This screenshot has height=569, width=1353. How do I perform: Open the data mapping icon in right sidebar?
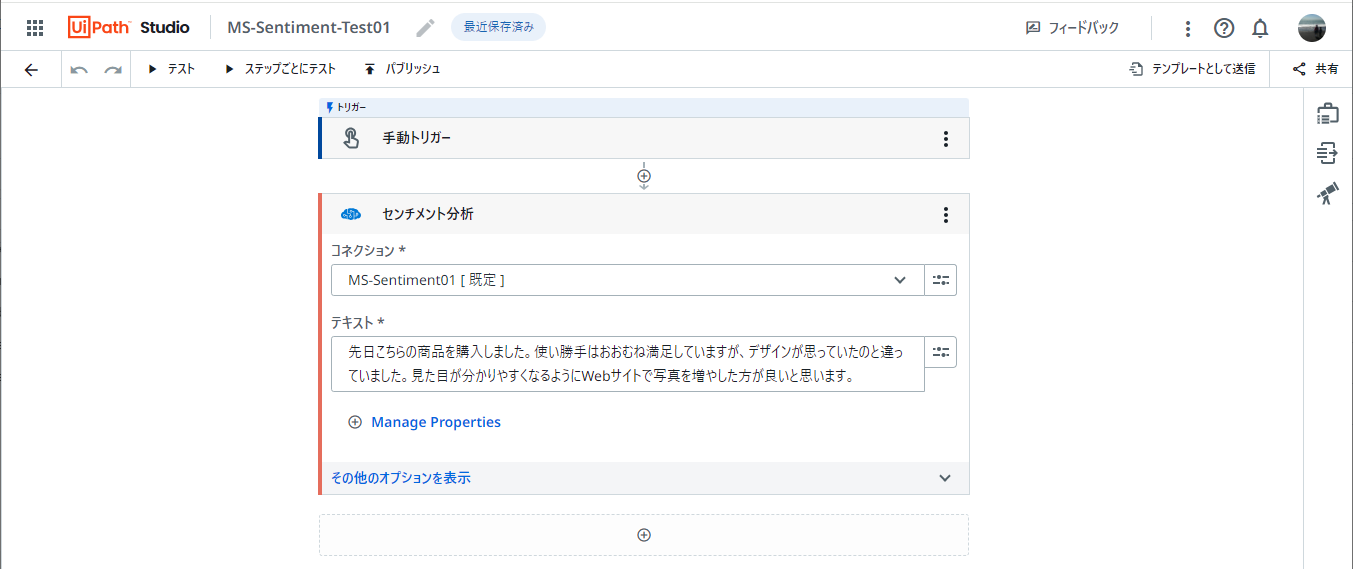1327,154
